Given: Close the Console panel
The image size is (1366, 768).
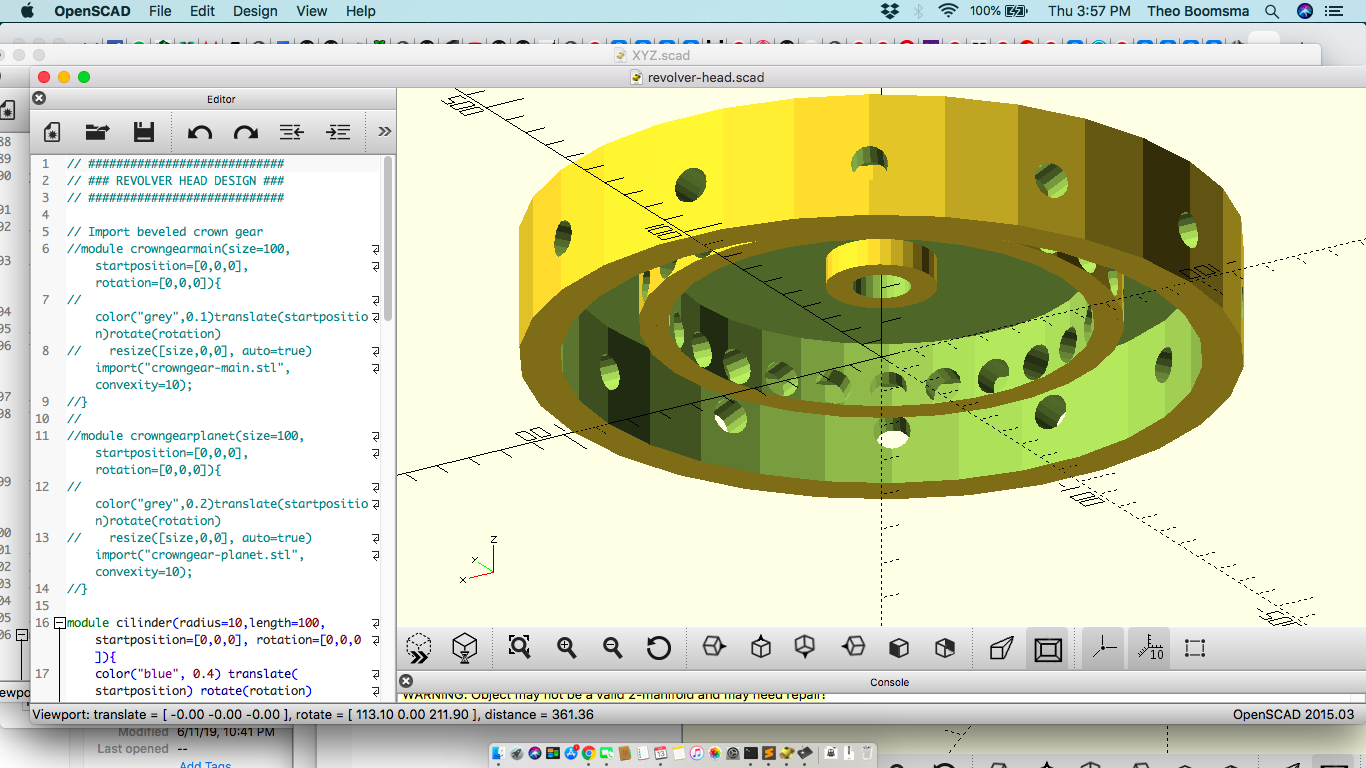Looking at the screenshot, I should [x=407, y=681].
